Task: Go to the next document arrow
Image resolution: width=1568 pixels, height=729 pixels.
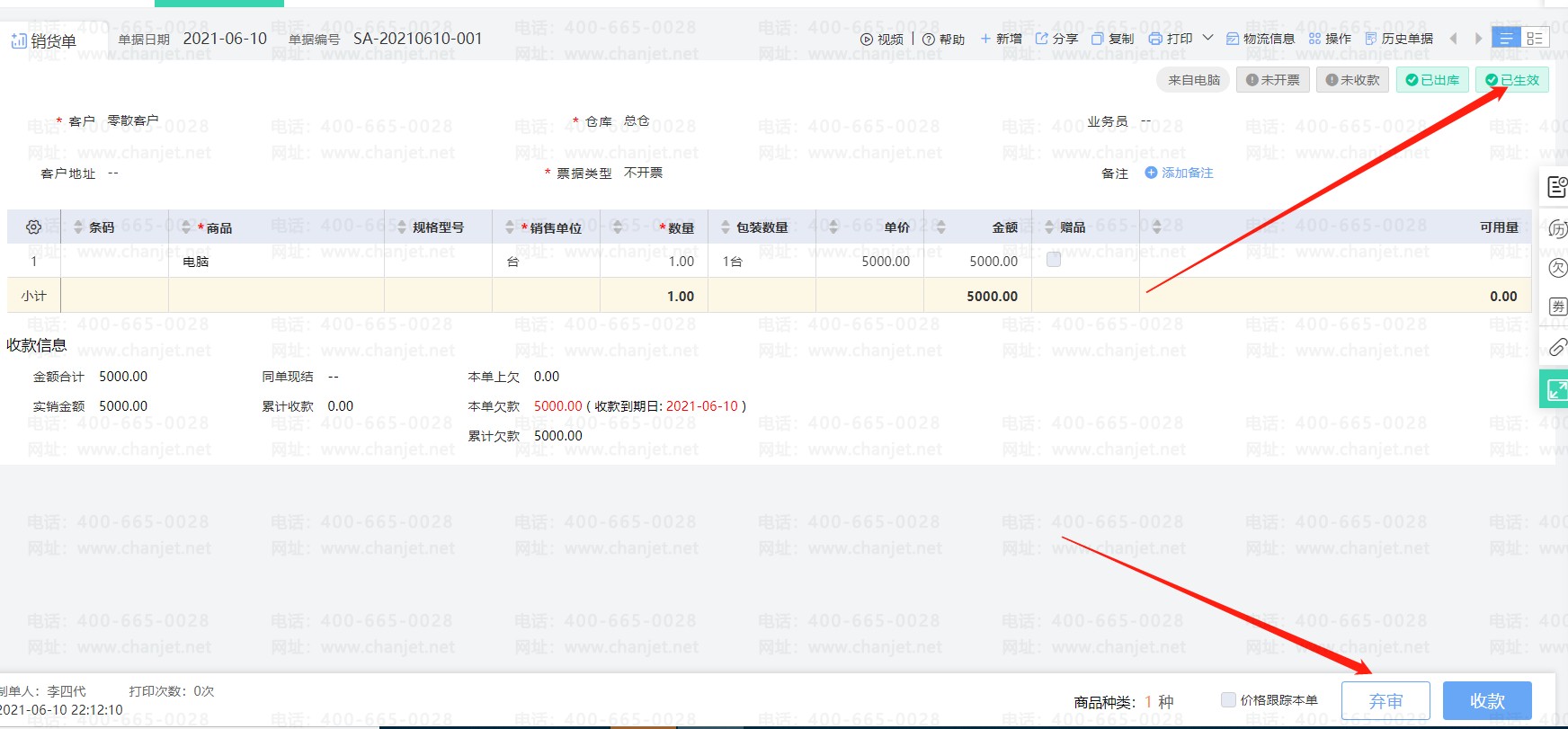Action: (1478, 39)
